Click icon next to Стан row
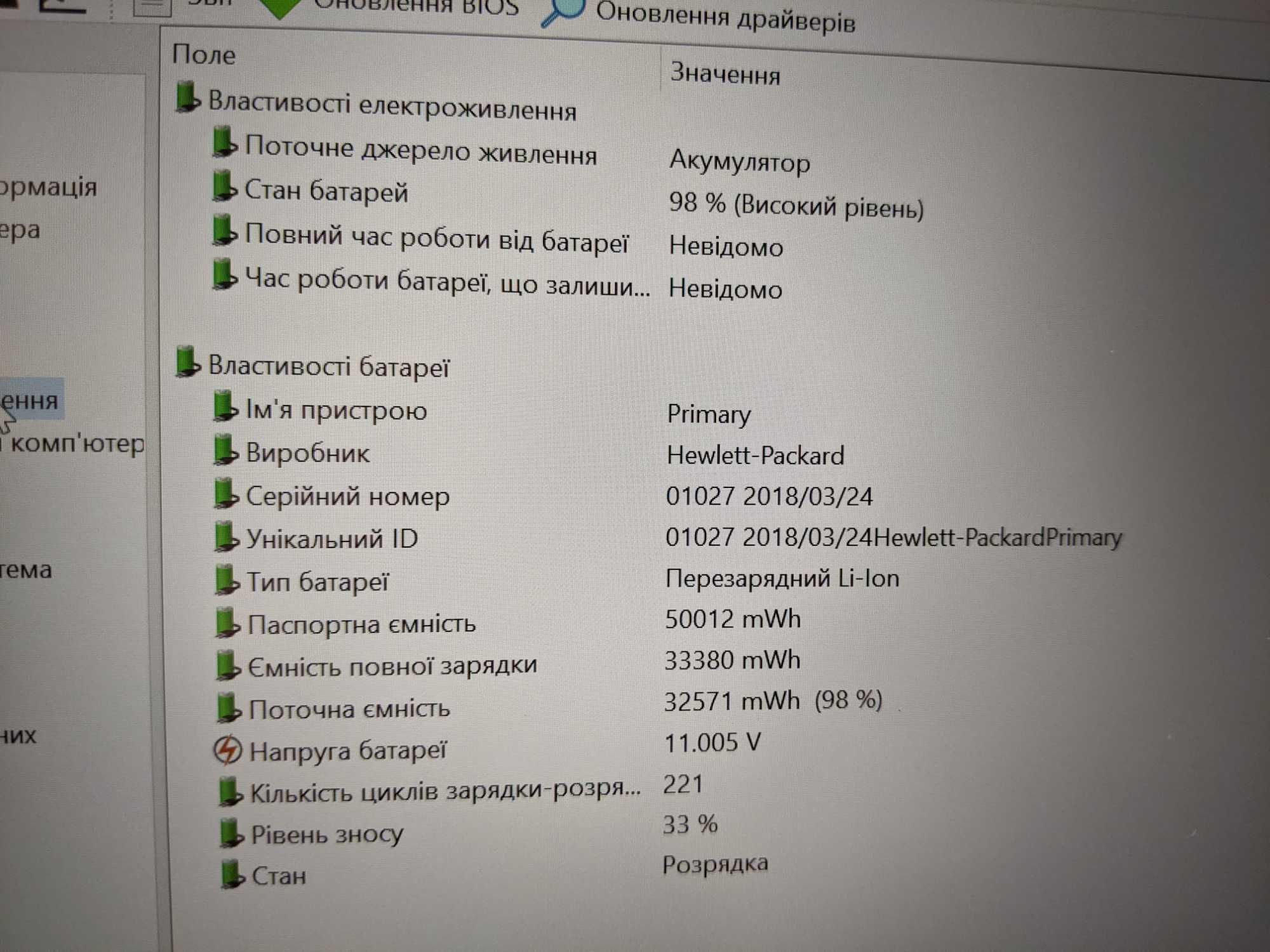The width and height of the screenshot is (1270, 952). pyautogui.click(x=233, y=875)
